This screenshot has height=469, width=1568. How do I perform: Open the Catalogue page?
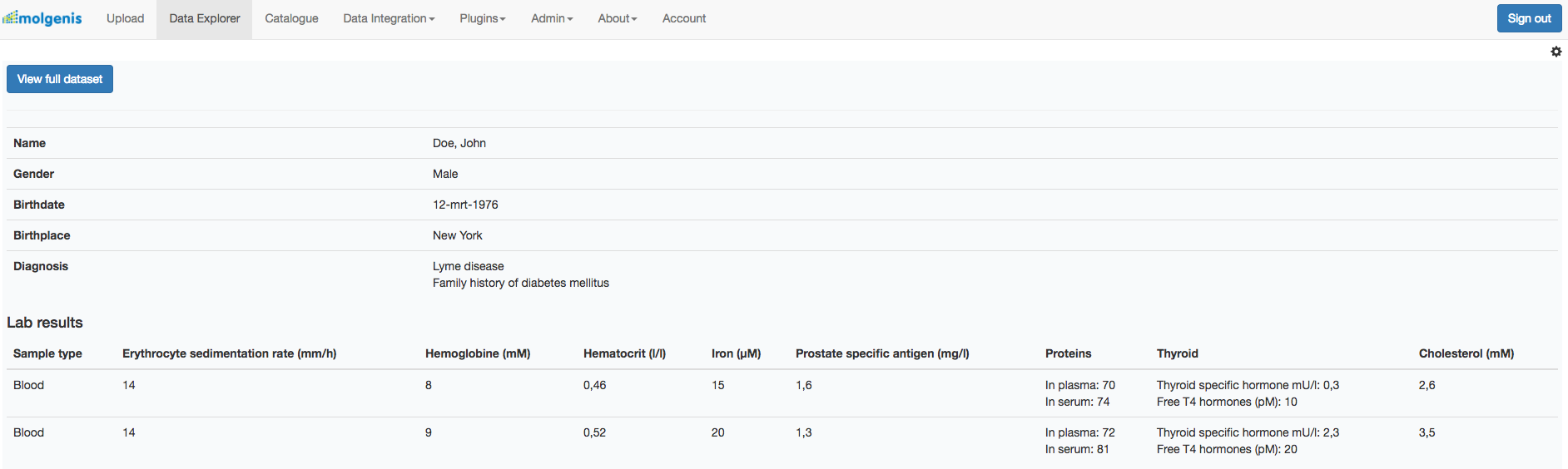coord(291,18)
